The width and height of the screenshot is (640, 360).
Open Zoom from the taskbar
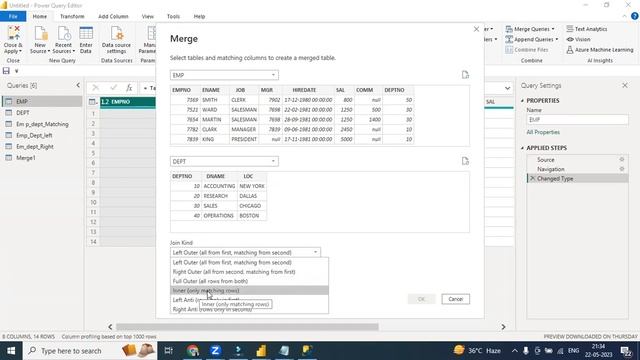coord(215,351)
